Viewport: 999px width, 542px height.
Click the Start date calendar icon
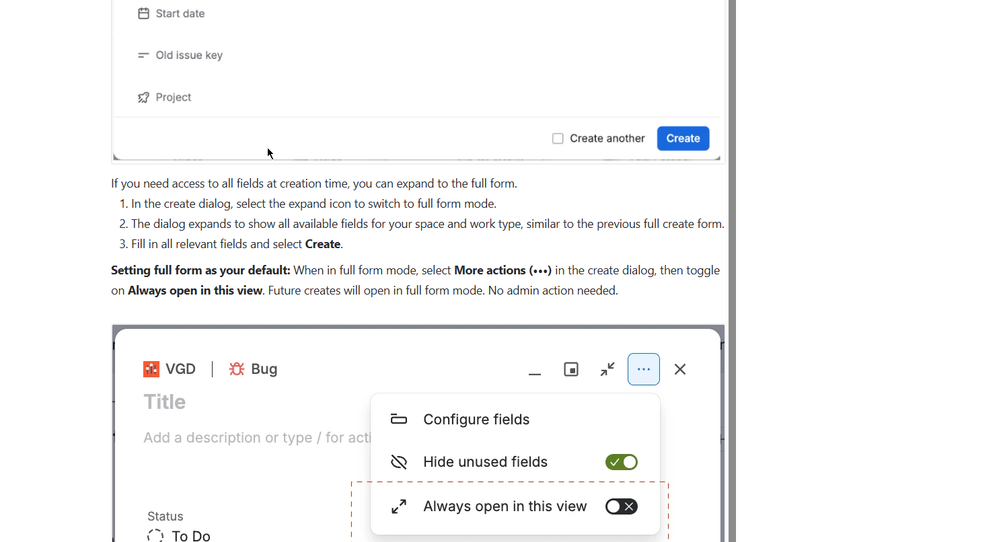click(143, 13)
